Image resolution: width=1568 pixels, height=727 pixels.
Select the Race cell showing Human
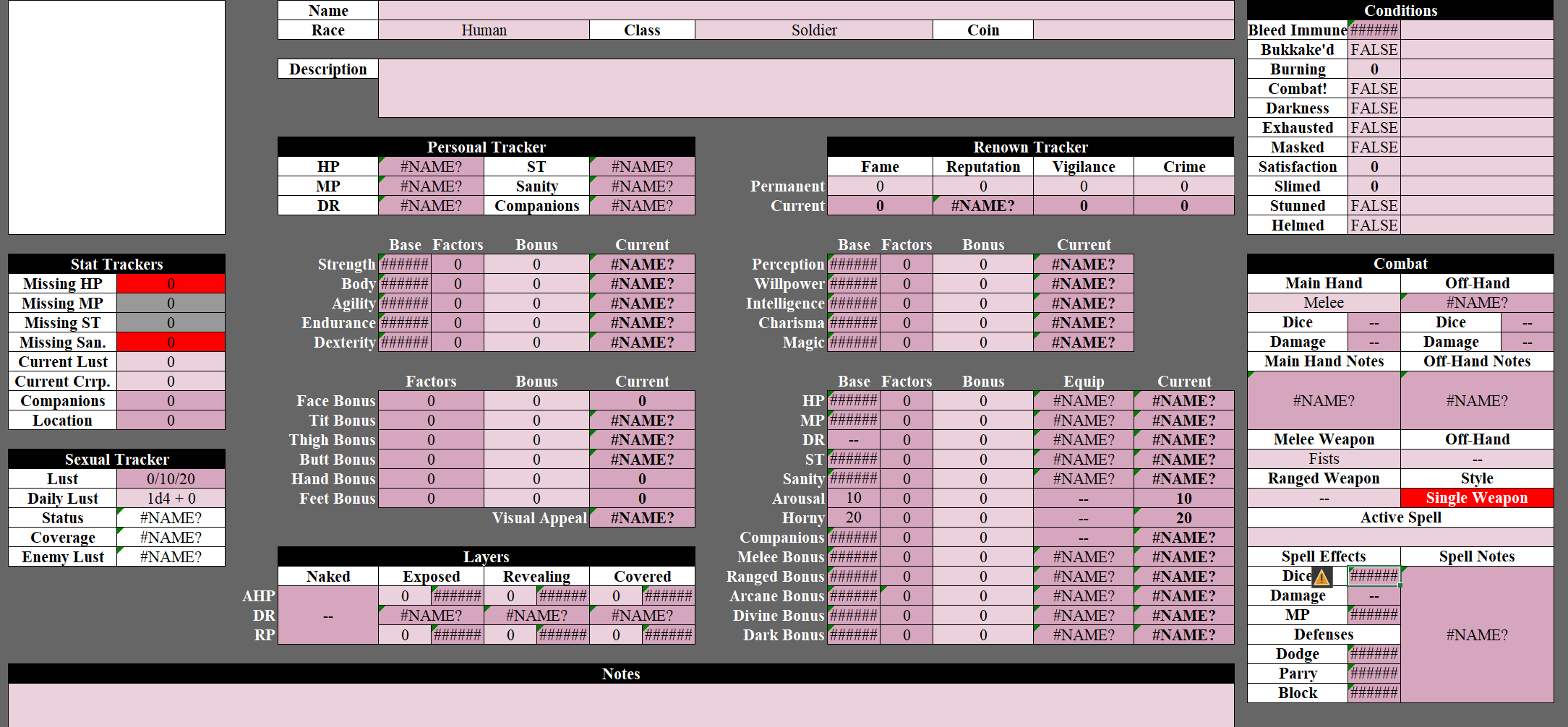point(484,30)
